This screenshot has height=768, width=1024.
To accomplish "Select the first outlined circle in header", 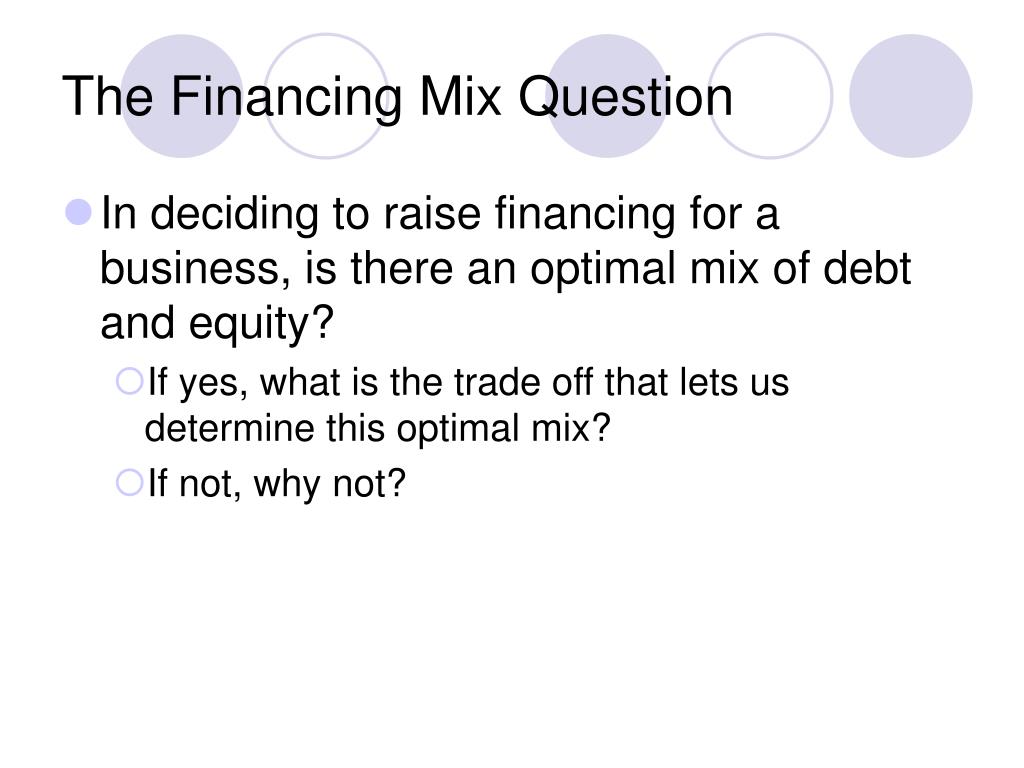I will point(327,96).
